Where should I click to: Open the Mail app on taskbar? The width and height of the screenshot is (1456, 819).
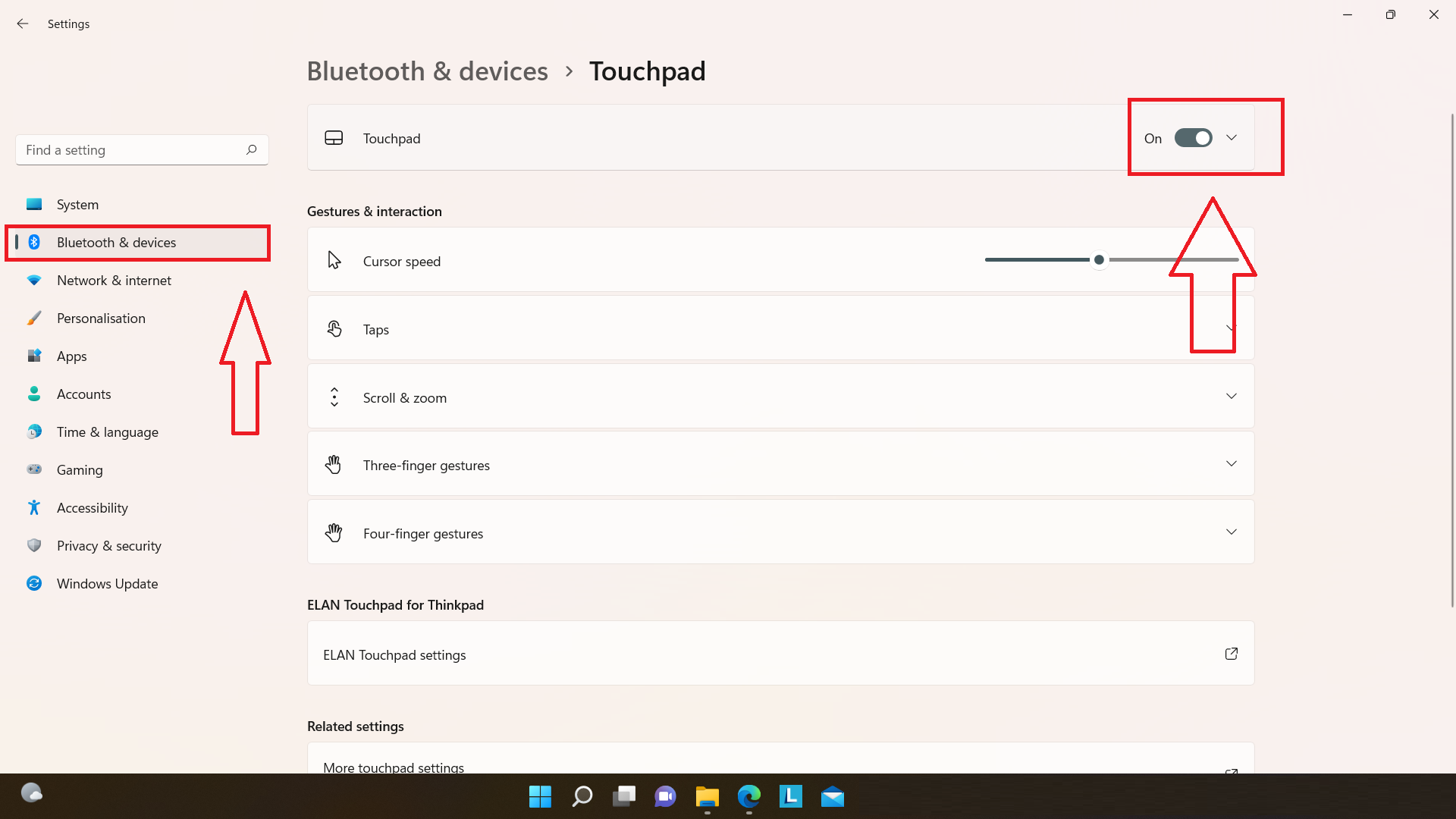coord(832,796)
